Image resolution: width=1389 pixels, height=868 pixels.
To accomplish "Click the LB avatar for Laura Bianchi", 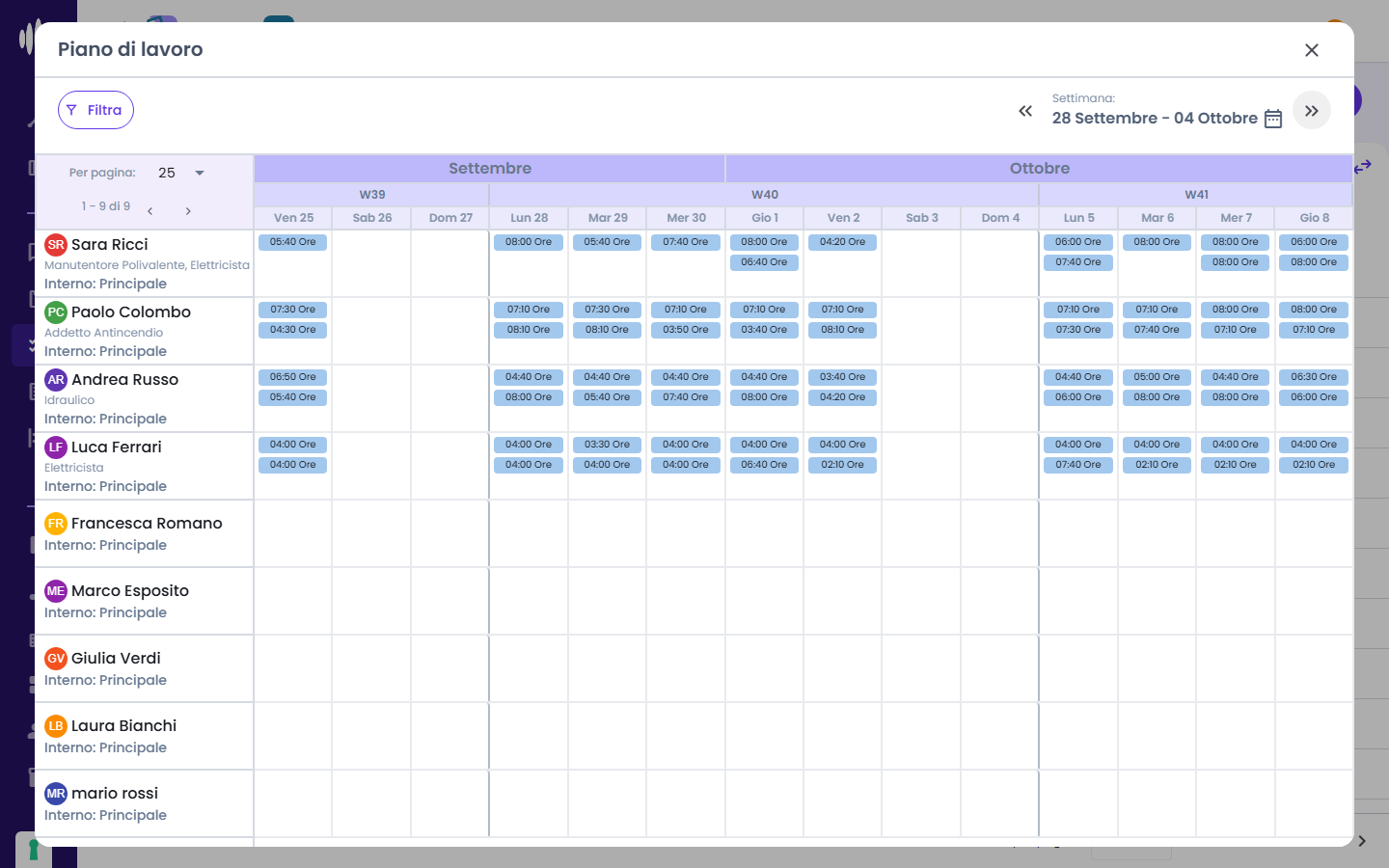I will pos(56,725).
